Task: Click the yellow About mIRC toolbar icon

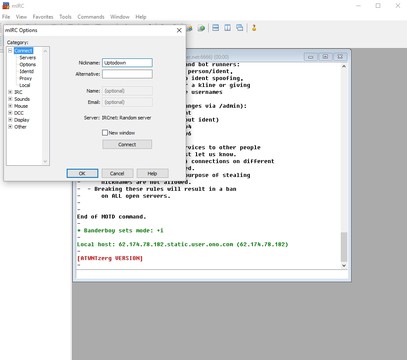Action: point(254,28)
